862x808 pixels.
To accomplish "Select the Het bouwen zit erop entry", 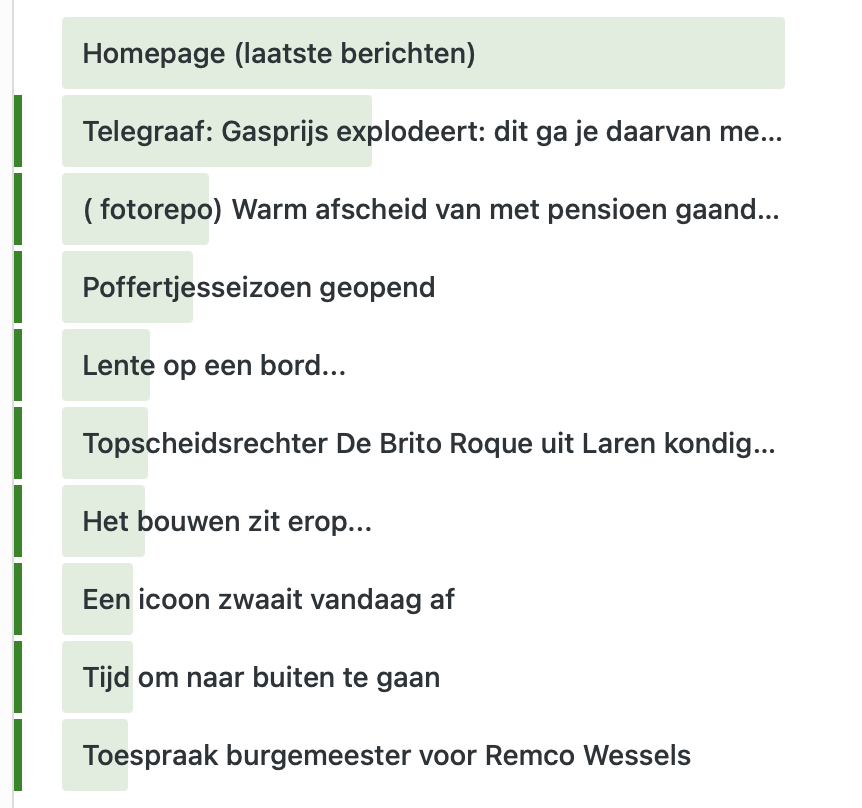I will (x=227, y=521).
